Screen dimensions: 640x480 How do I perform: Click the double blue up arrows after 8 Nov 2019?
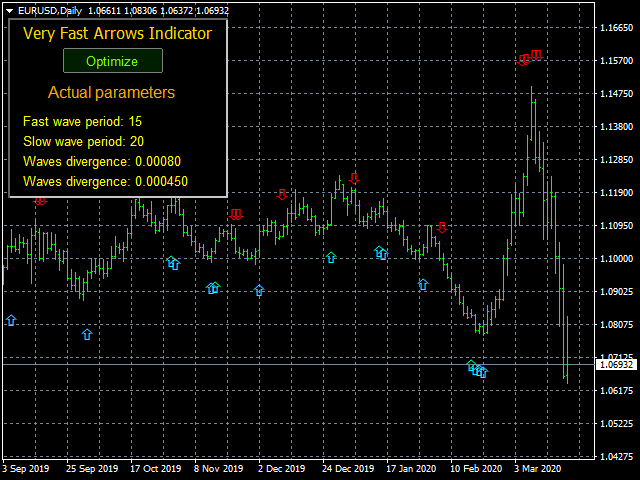pyautogui.click(x=213, y=288)
